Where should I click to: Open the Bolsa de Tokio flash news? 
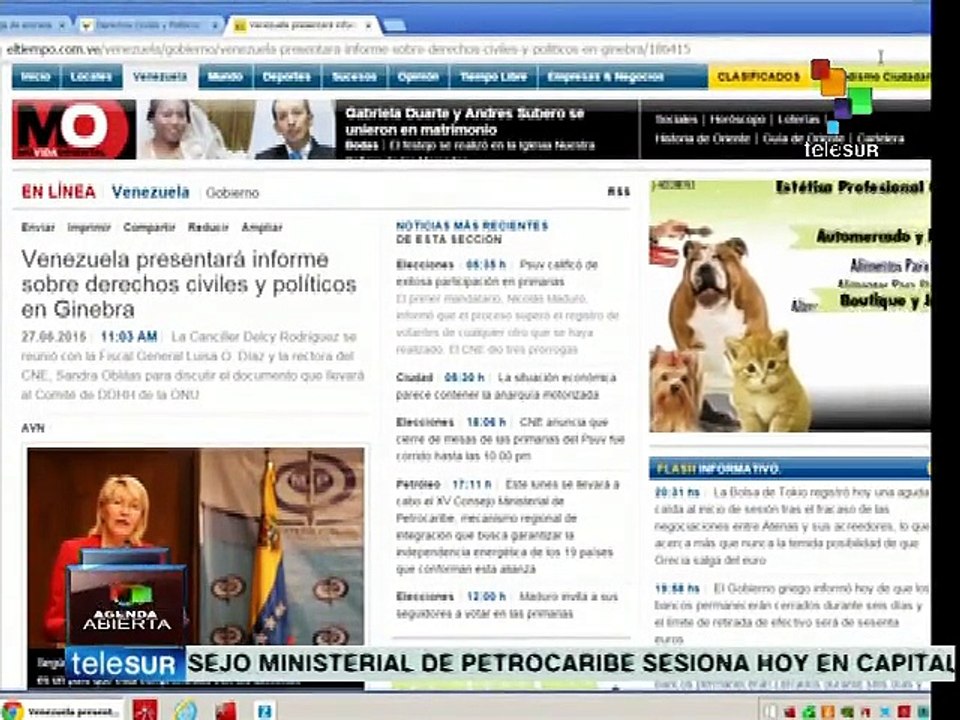791,526
